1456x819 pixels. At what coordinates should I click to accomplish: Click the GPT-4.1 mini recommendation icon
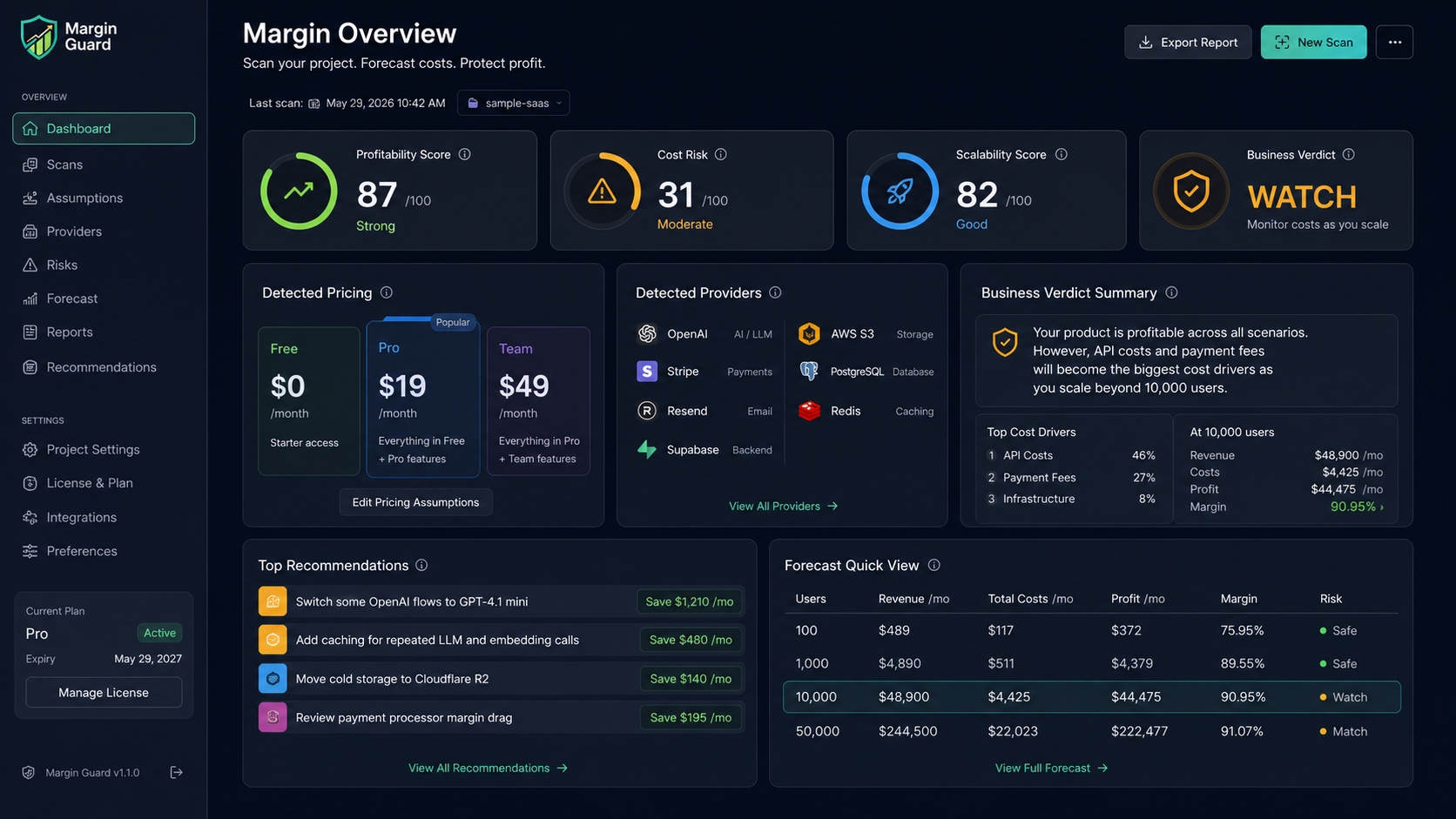point(273,601)
